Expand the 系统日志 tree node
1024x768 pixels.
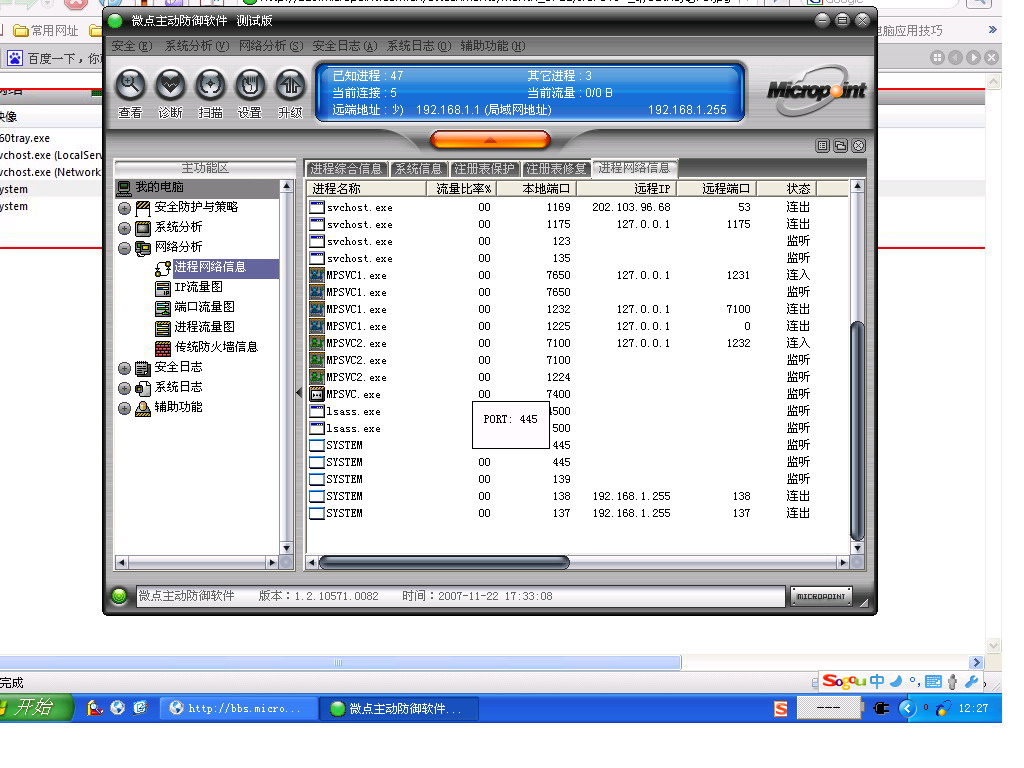coord(125,389)
